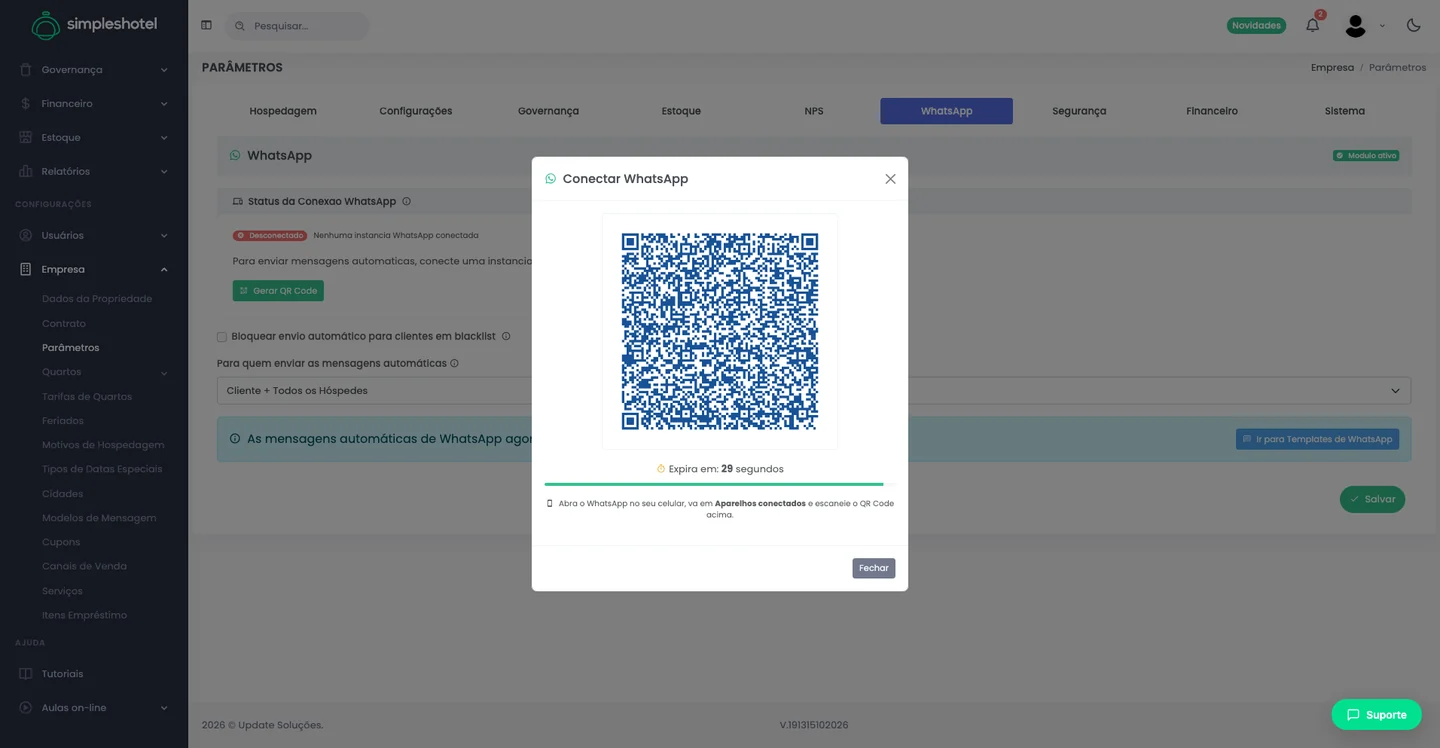The height and width of the screenshot is (748, 1440).
Task: Click info icon beside Status da Conexao WhatsApp
Action: [x=406, y=201]
